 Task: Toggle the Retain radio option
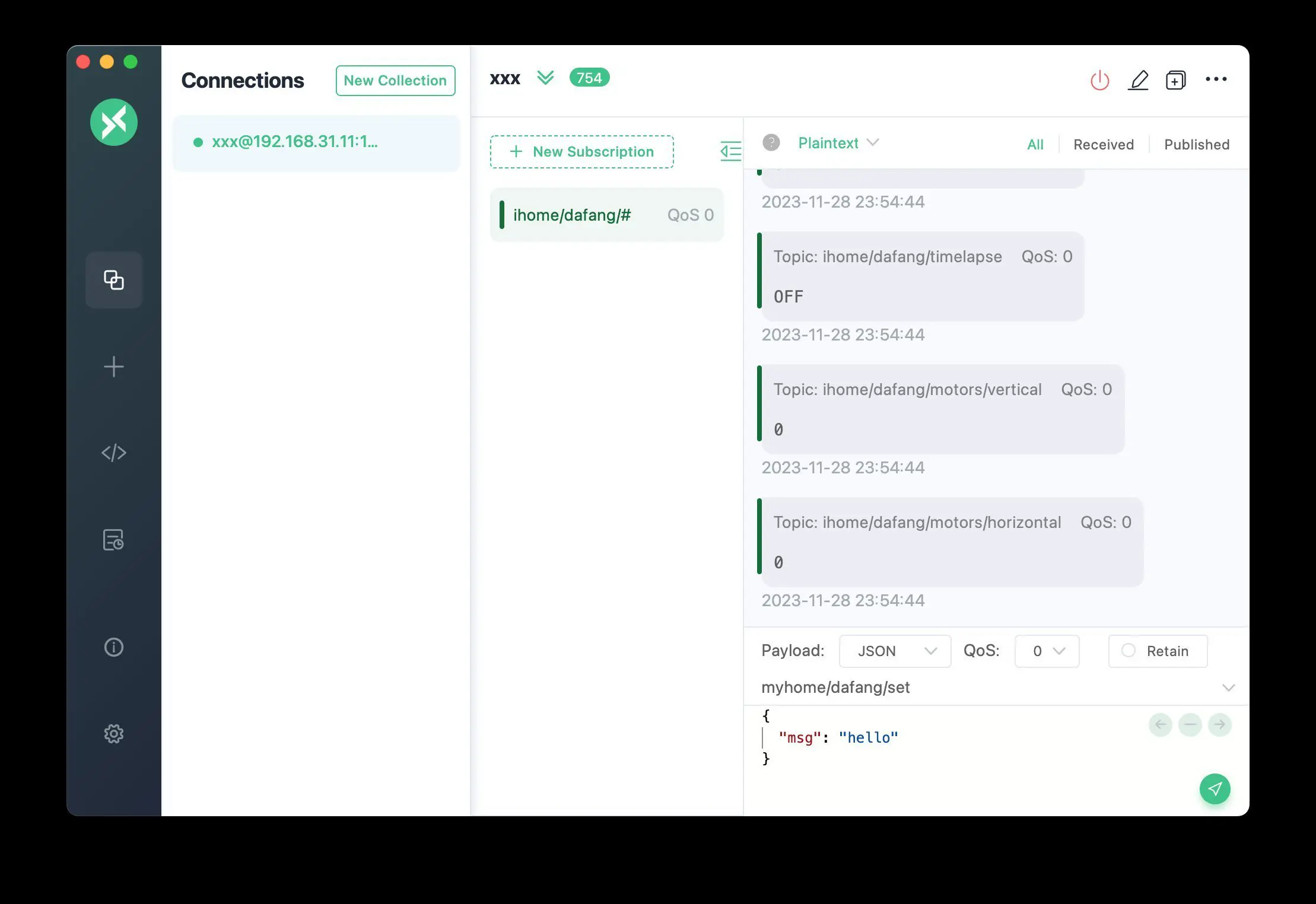click(x=1129, y=651)
